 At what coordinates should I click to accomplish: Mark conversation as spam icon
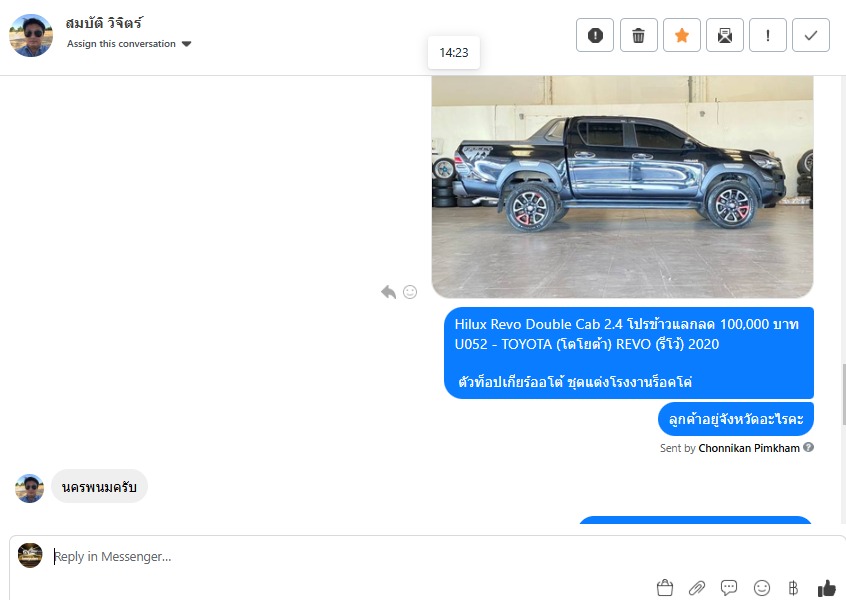click(595, 36)
